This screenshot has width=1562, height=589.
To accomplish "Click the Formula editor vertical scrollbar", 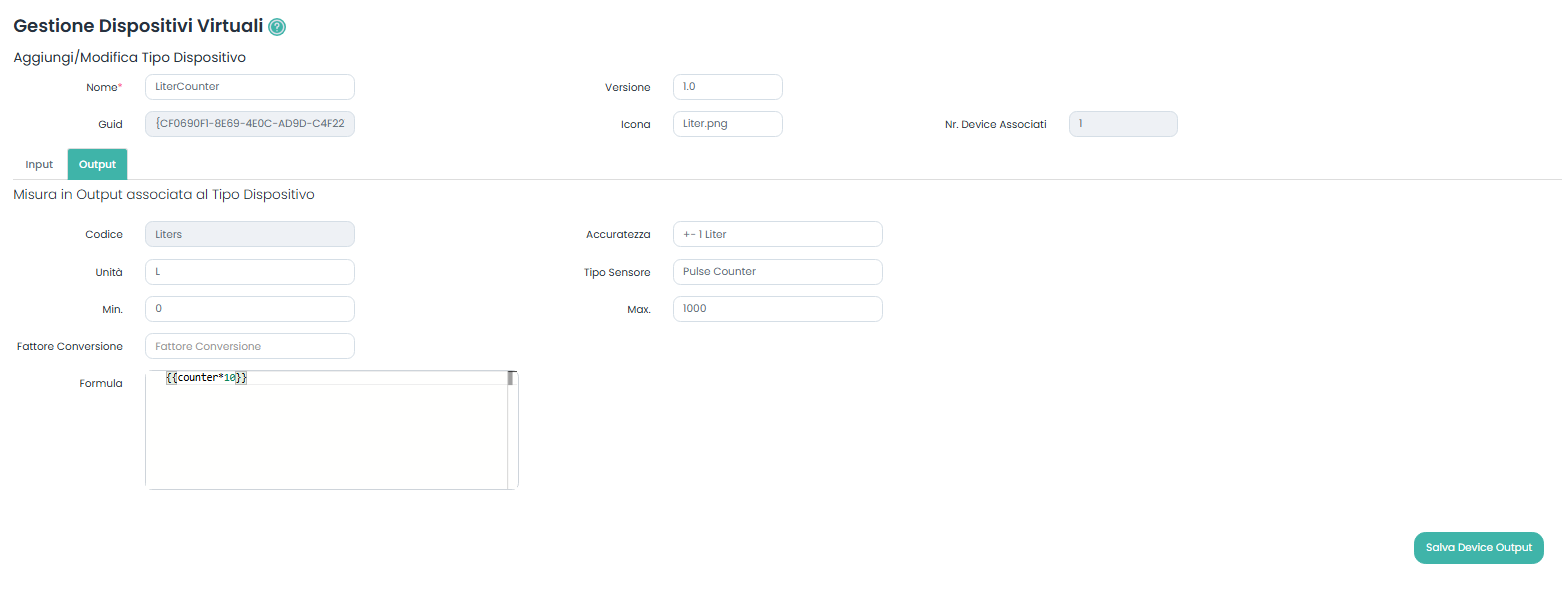I will coord(510,430).
